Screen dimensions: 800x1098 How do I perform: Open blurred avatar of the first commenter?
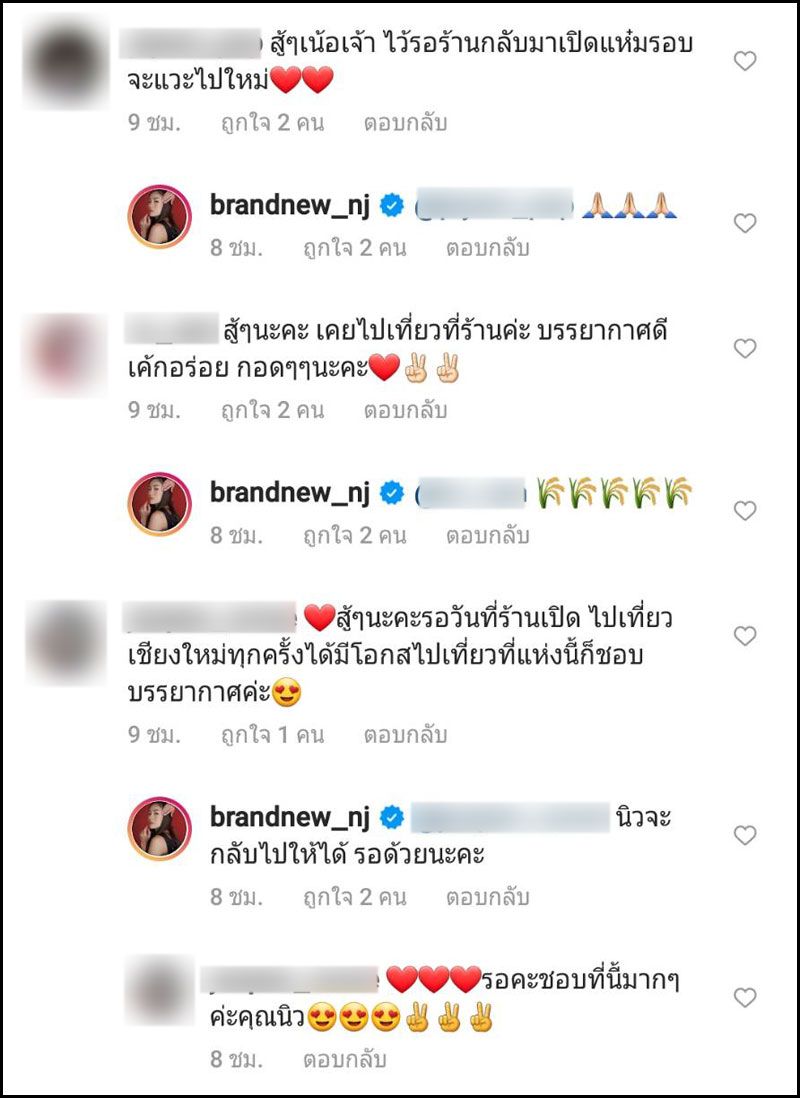click(x=65, y=64)
